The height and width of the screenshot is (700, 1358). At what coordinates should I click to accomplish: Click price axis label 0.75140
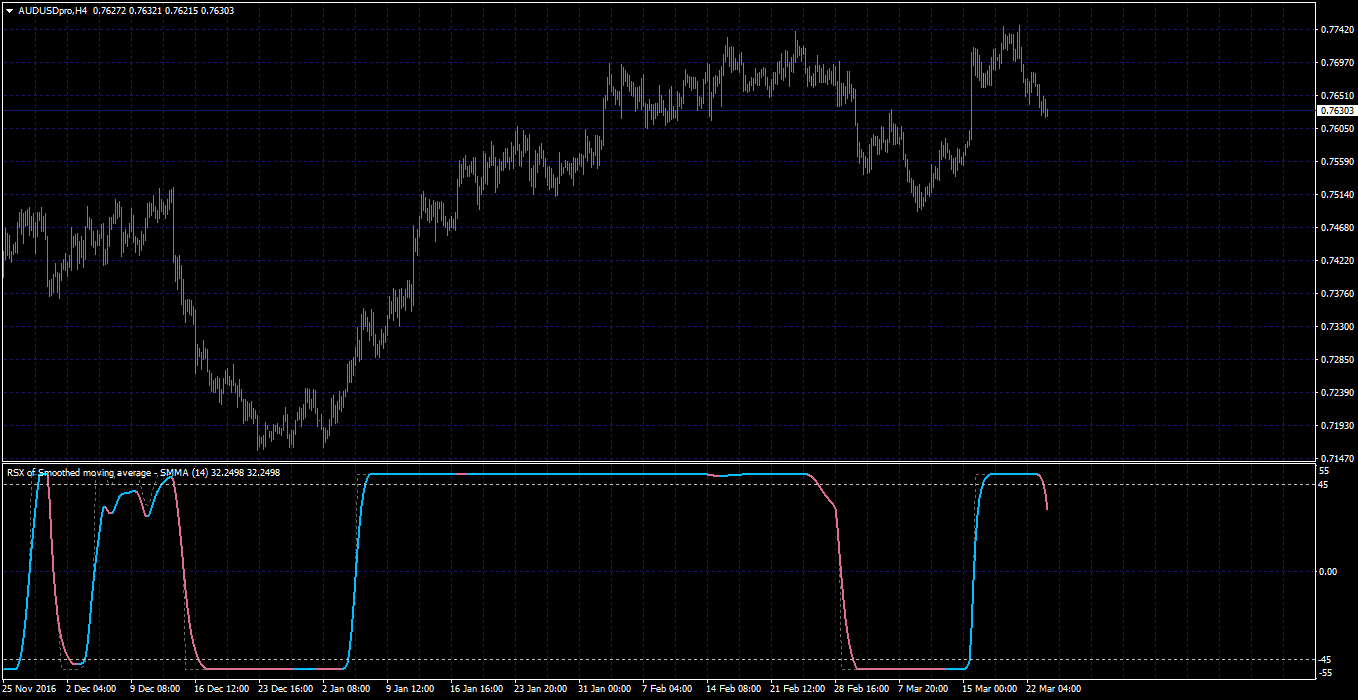[1337, 195]
